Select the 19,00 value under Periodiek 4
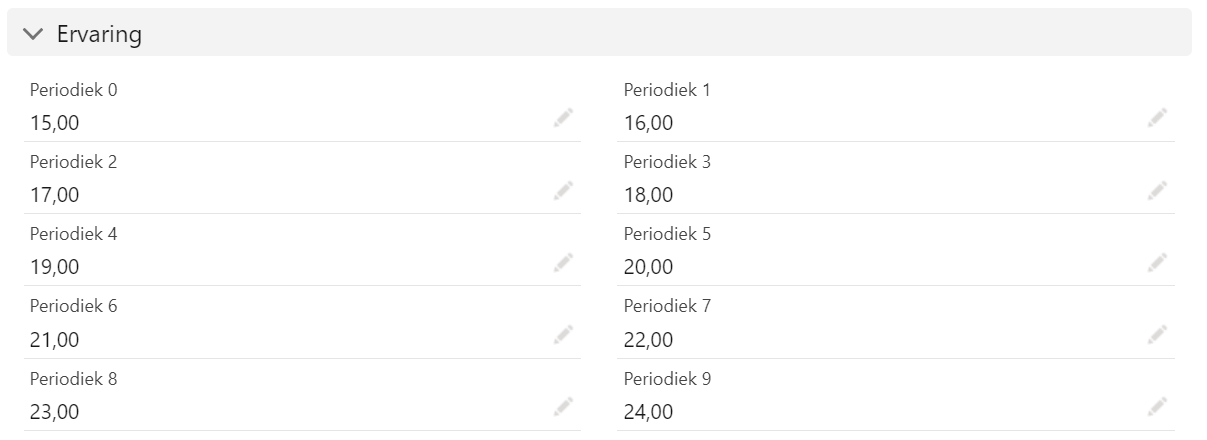The width and height of the screenshot is (1207, 440). point(54,267)
